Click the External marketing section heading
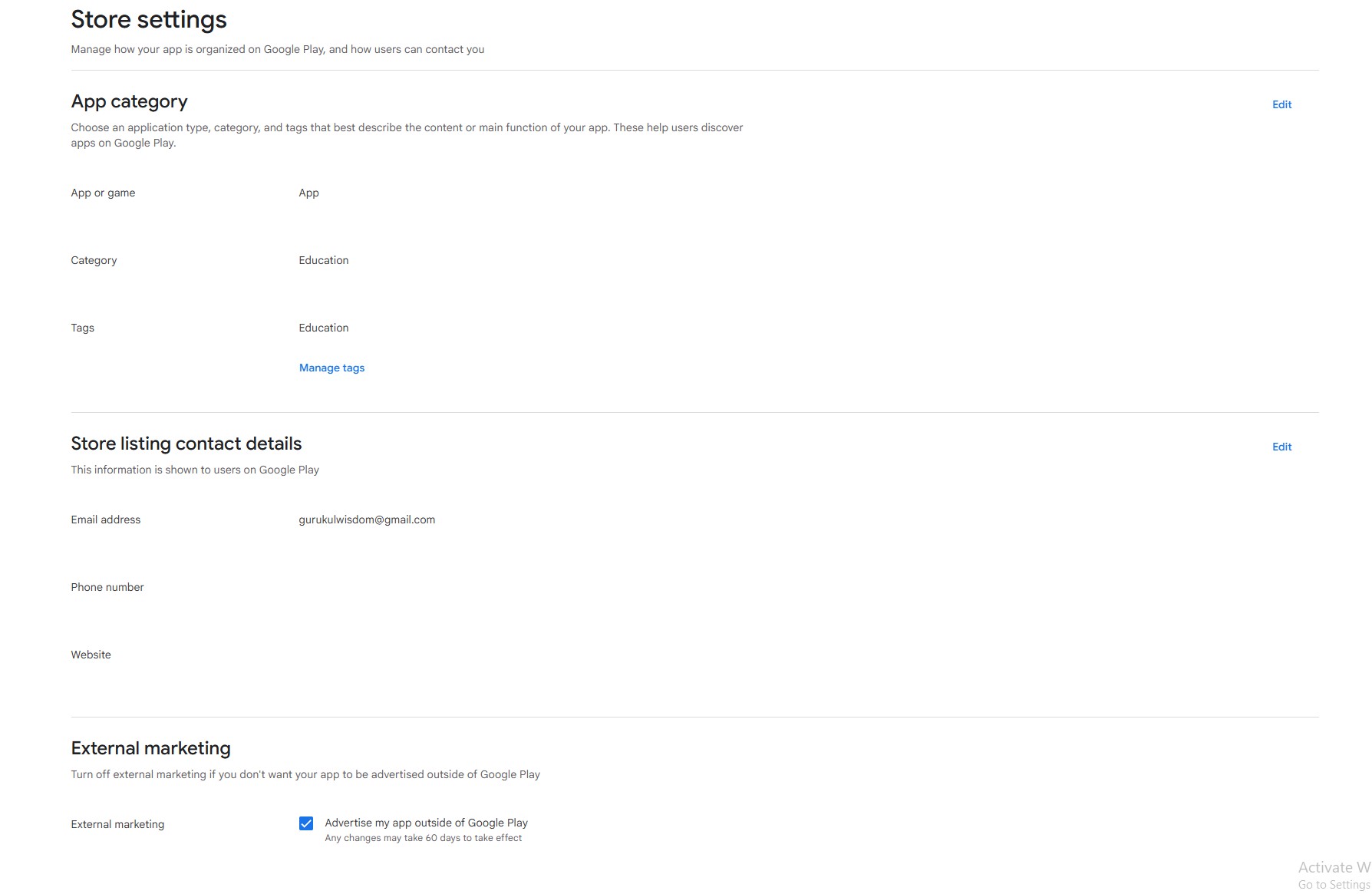Screen dimensions: 1372x894 (x=150, y=748)
